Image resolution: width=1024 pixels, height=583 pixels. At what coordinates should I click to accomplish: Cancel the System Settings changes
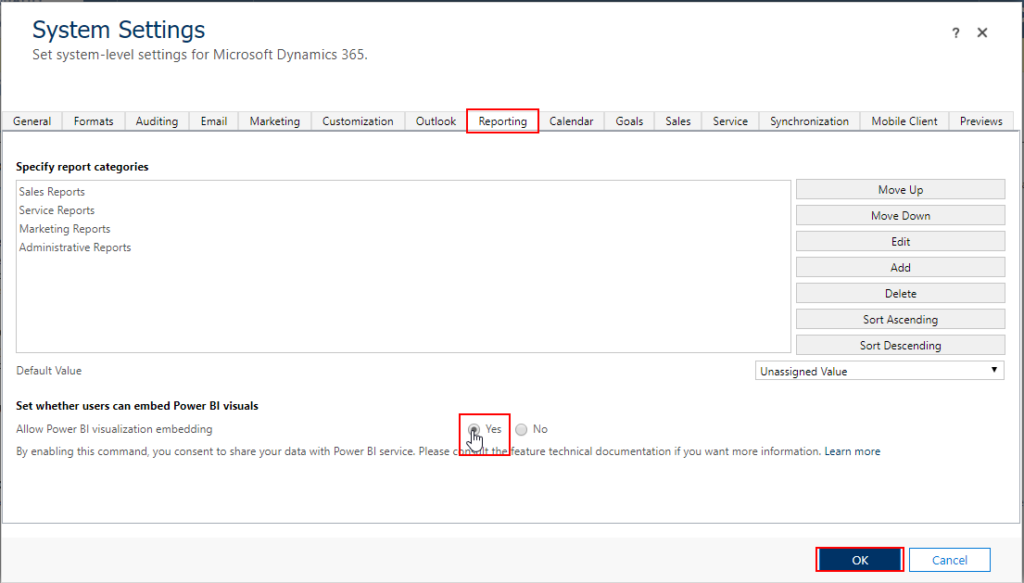pyautogui.click(x=950, y=560)
